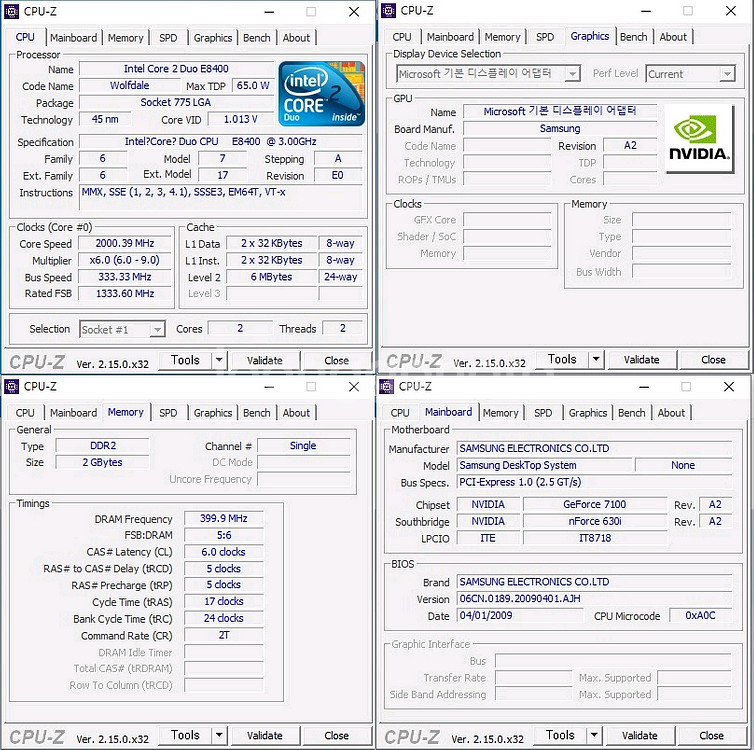This screenshot has width=754, height=750.
Task: Close the window showing memory timings
Action: 353,386
